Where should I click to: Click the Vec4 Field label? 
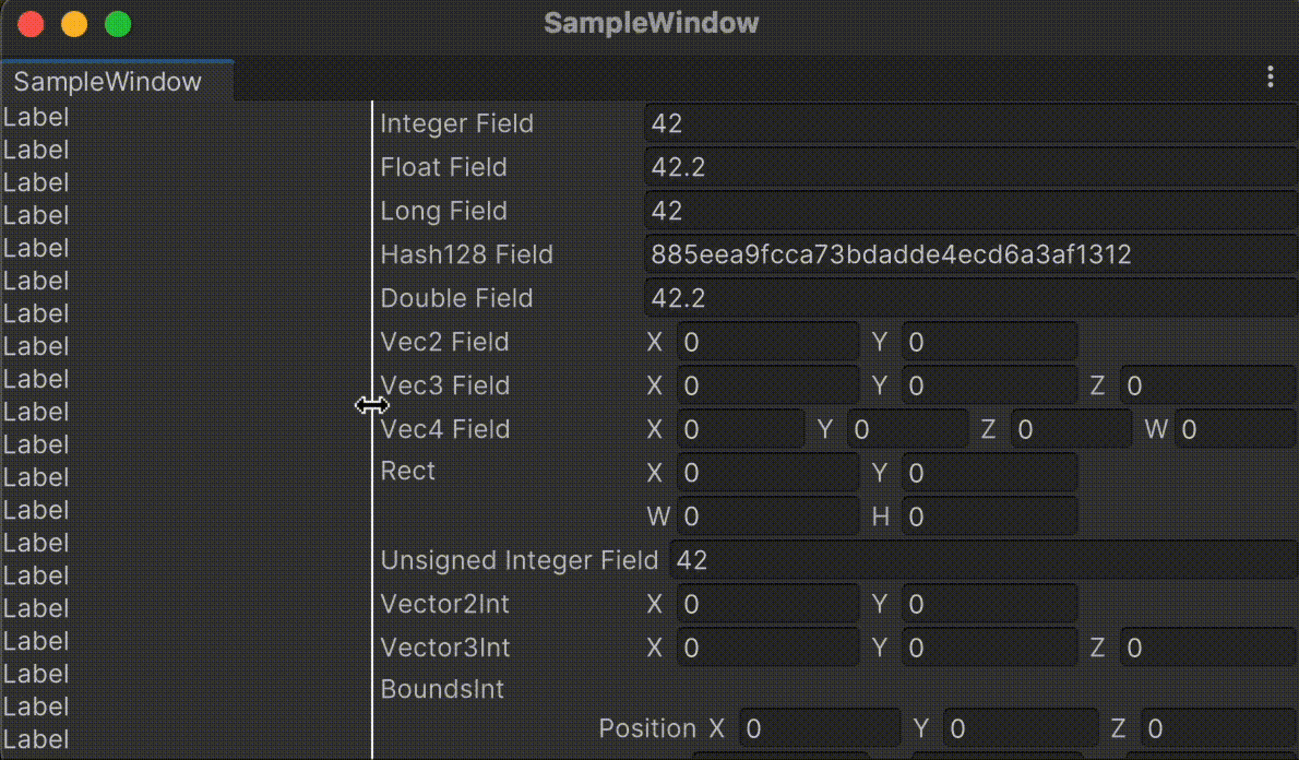[x=445, y=430]
